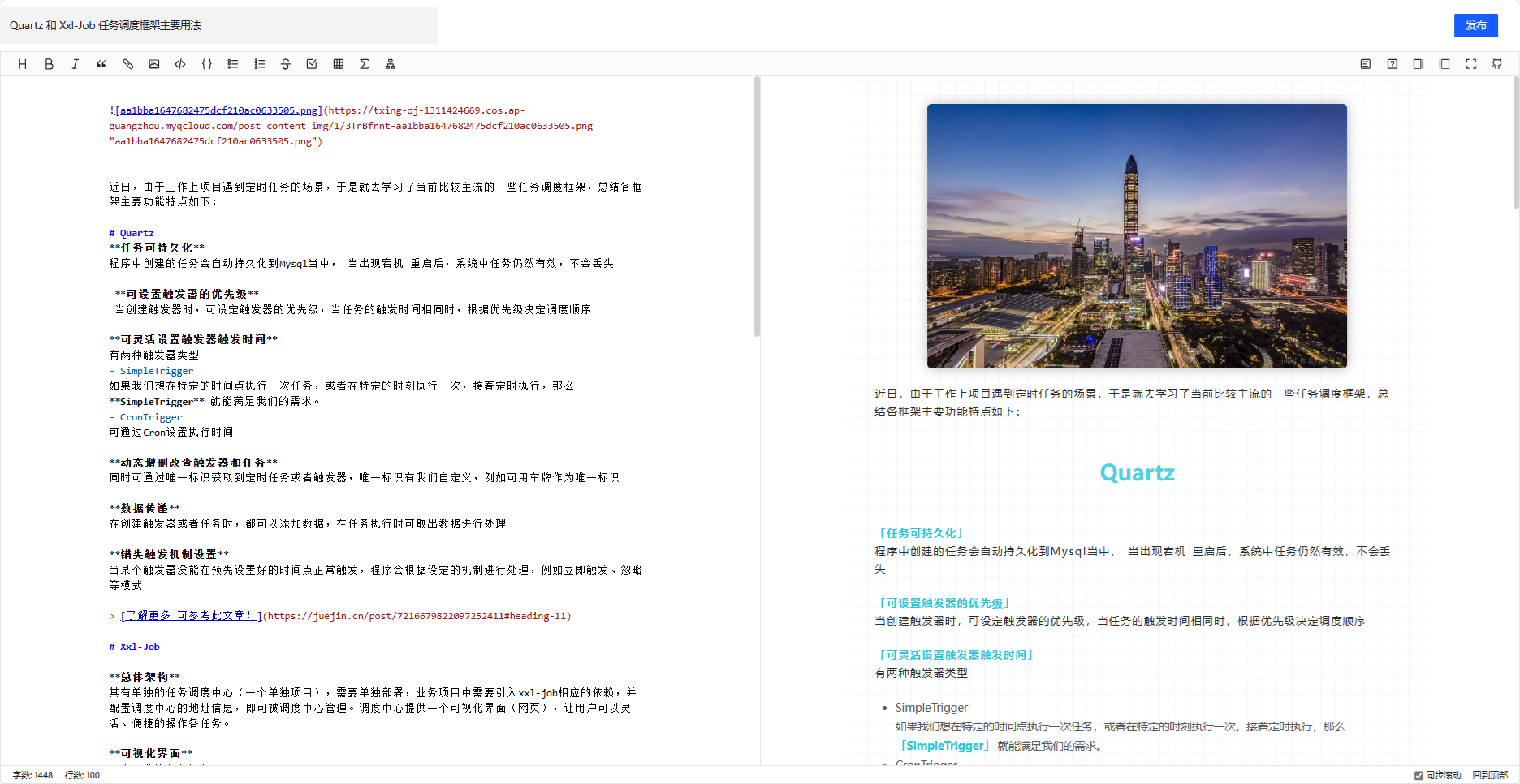
Task: Apply strikethrough formatting
Action: [285, 64]
